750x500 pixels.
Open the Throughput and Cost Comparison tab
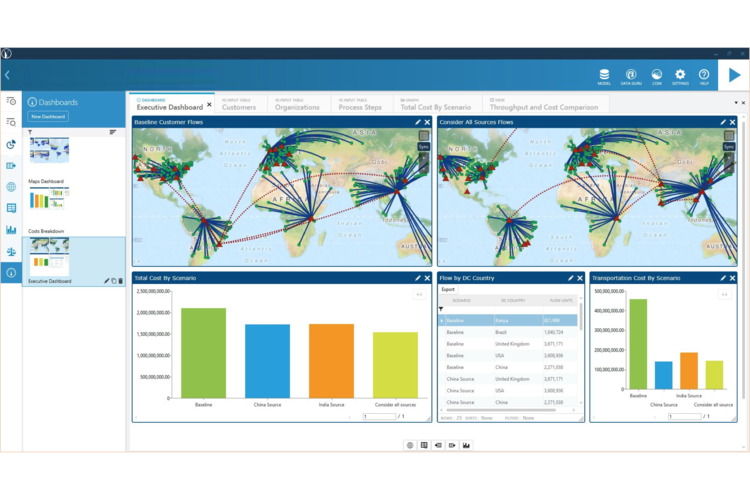point(542,107)
